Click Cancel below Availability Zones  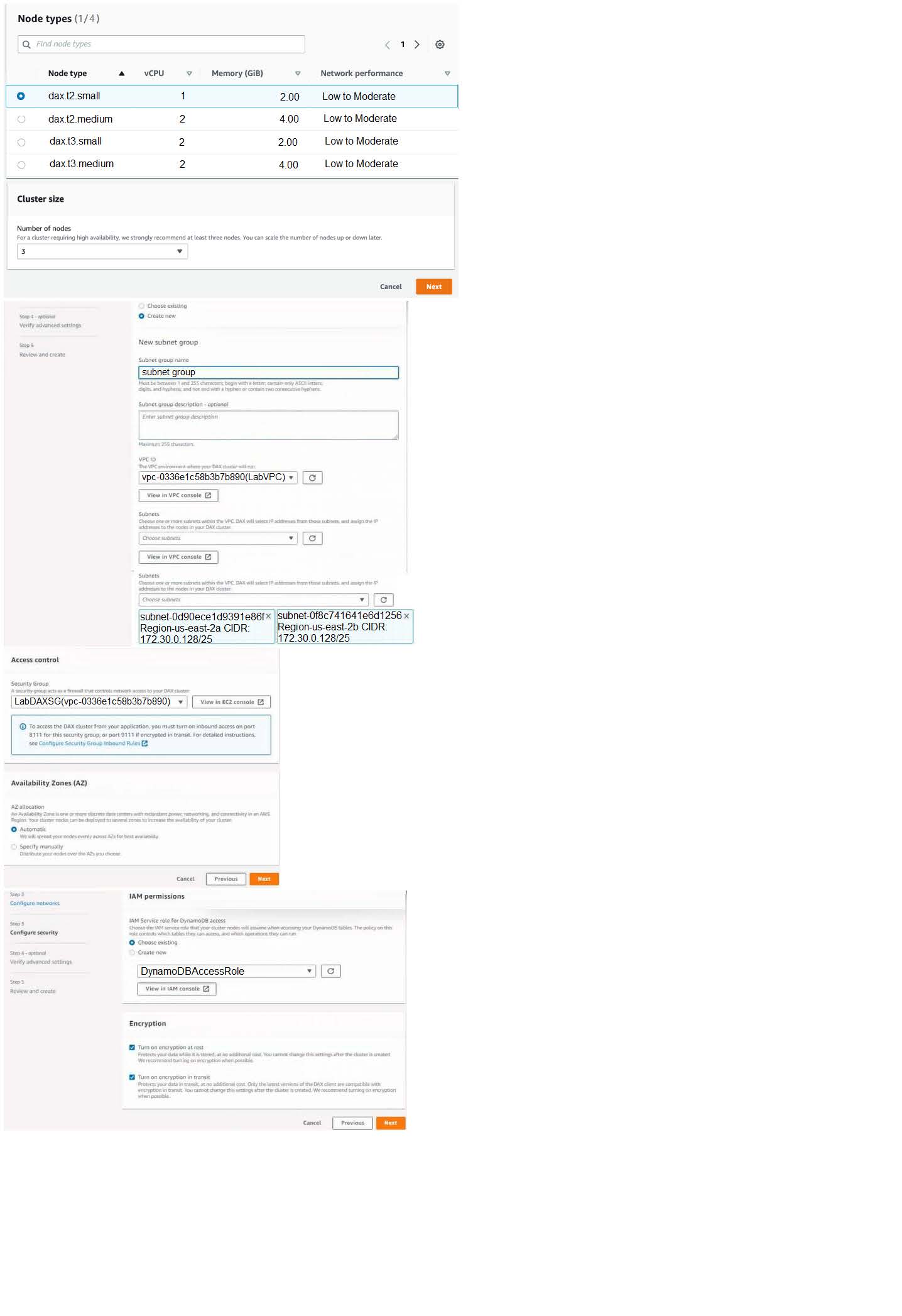click(185, 879)
